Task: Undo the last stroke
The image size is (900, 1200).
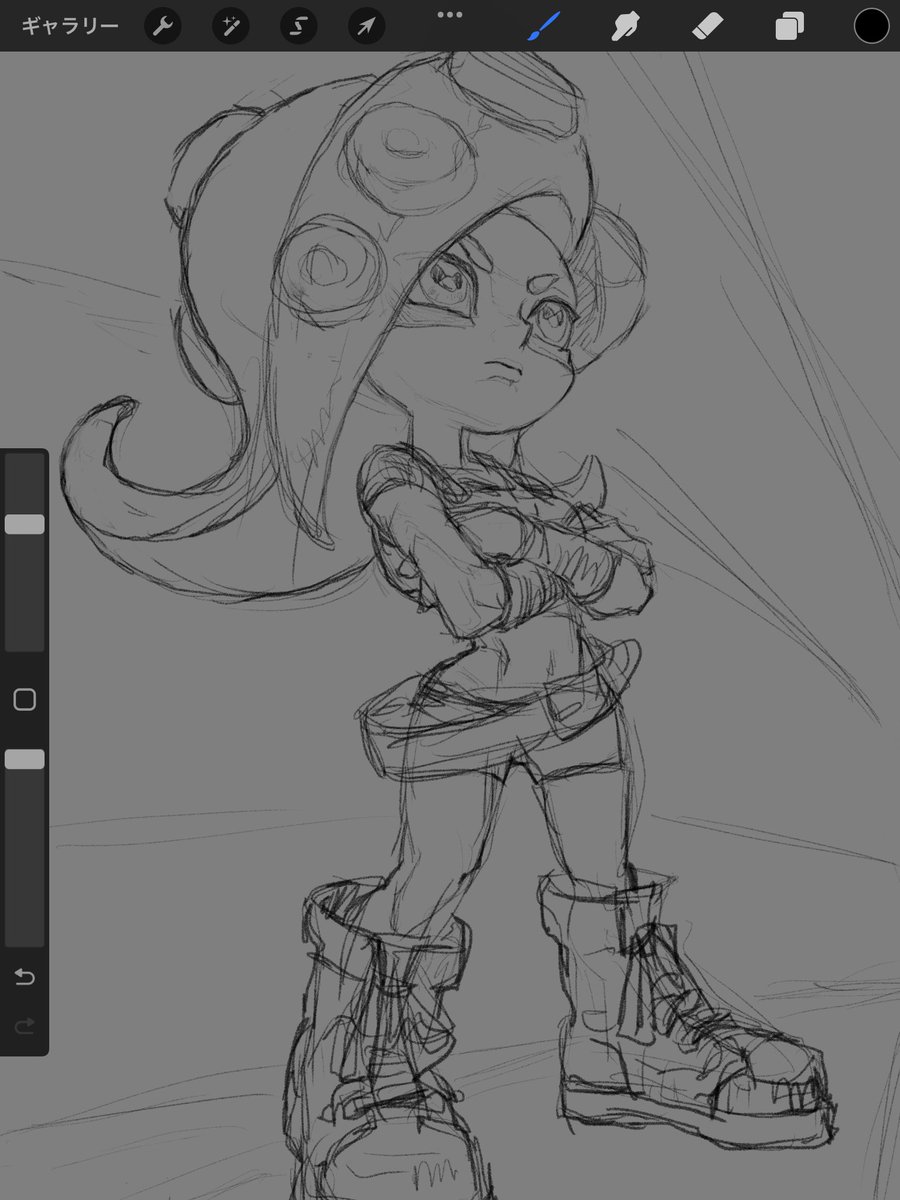Action: (25, 977)
